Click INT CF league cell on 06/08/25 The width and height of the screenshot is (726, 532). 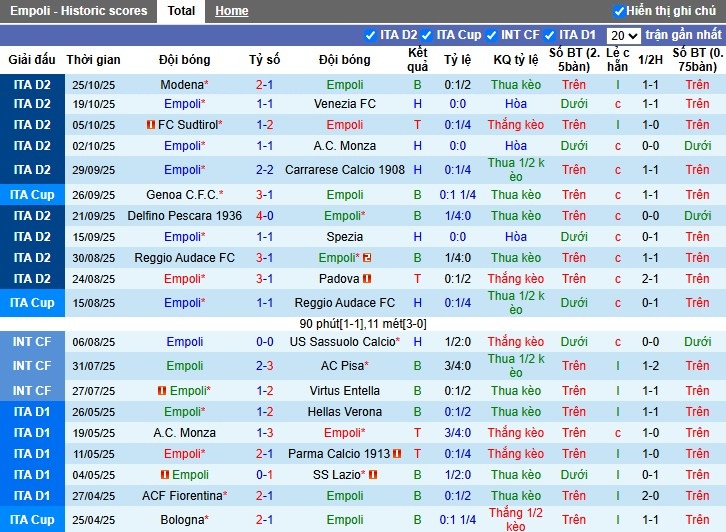pyautogui.click(x=32, y=342)
